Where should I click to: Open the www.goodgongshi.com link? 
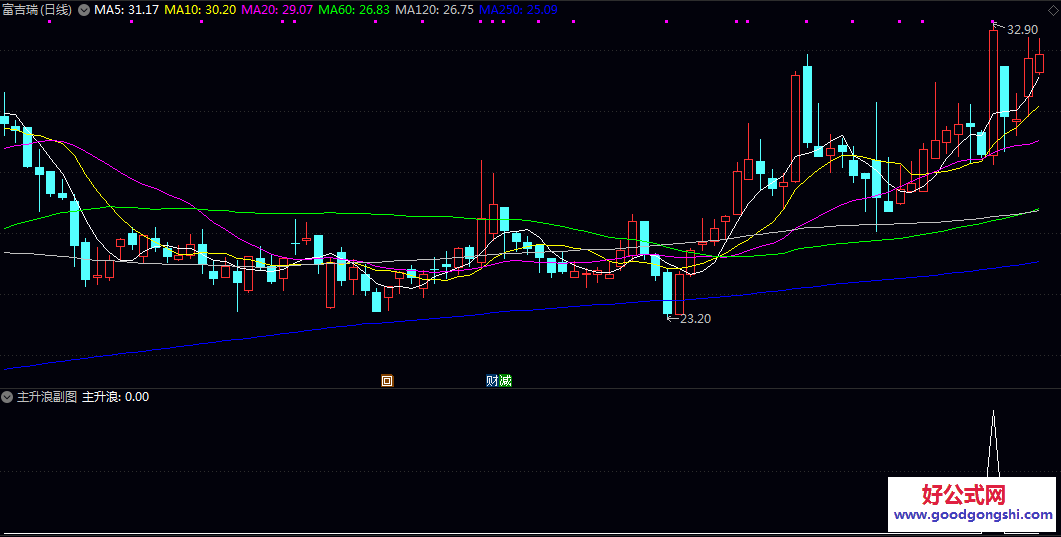[973, 515]
